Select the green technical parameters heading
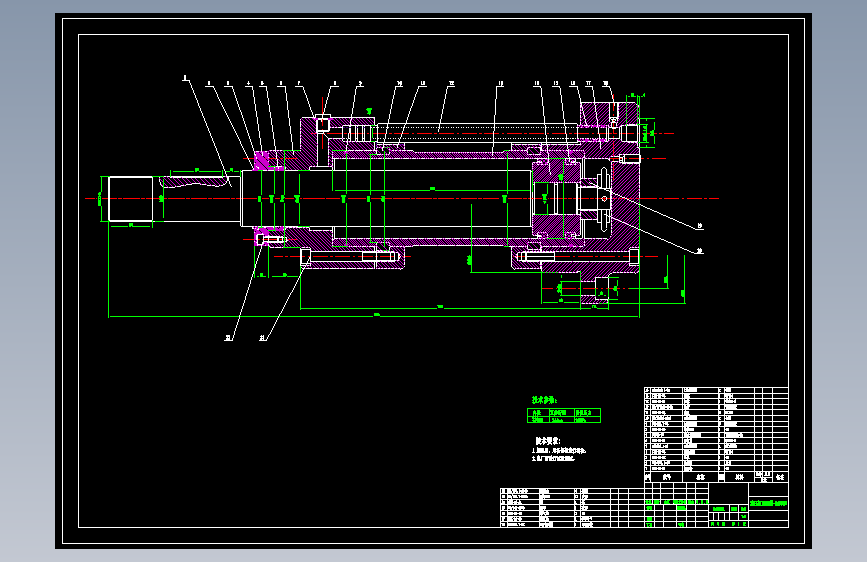The width and height of the screenshot is (867, 562). (x=544, y=400)
